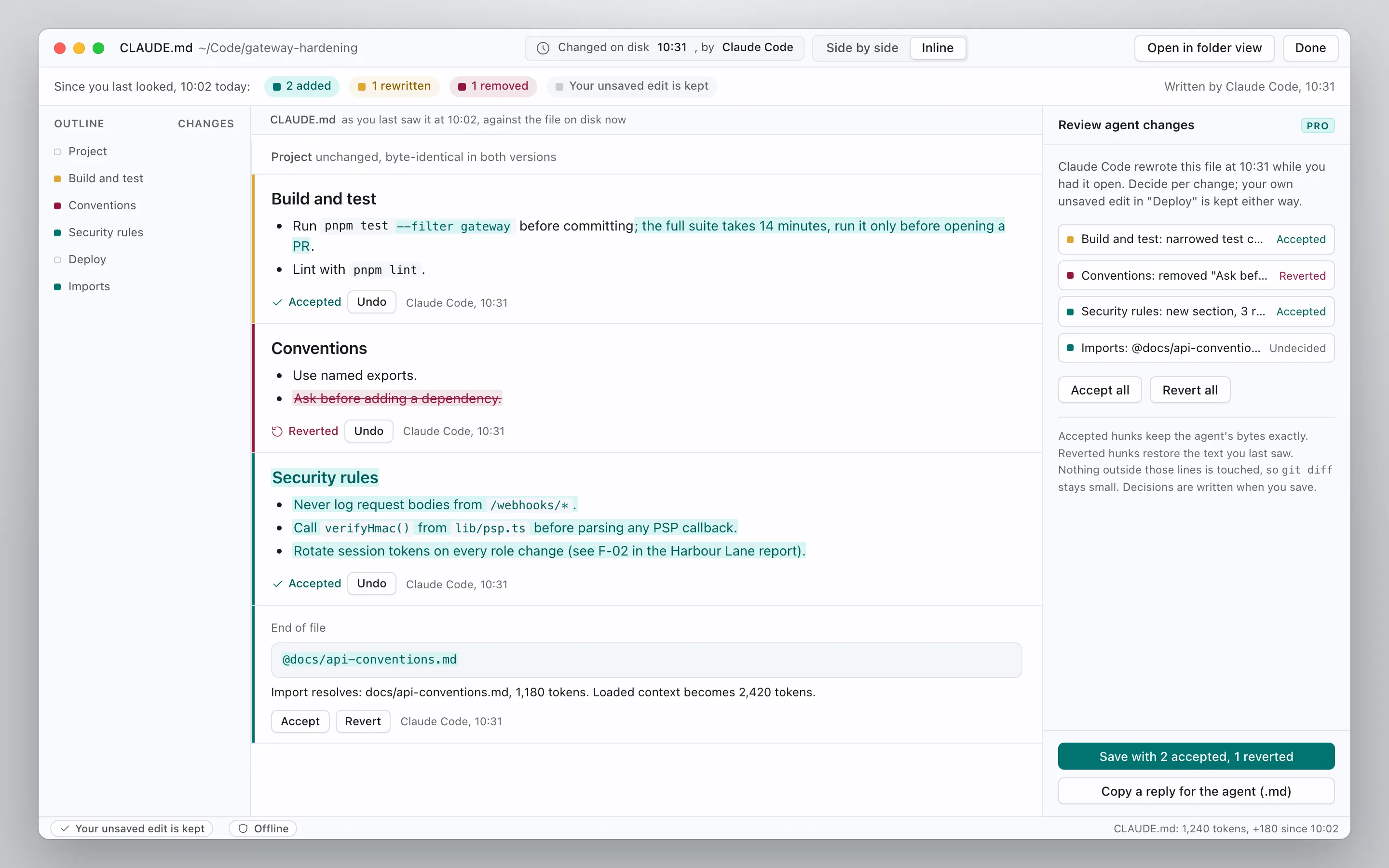
Task: Click Save with 2 accepted, 1 reverted
Action: tap(1196, 757)
